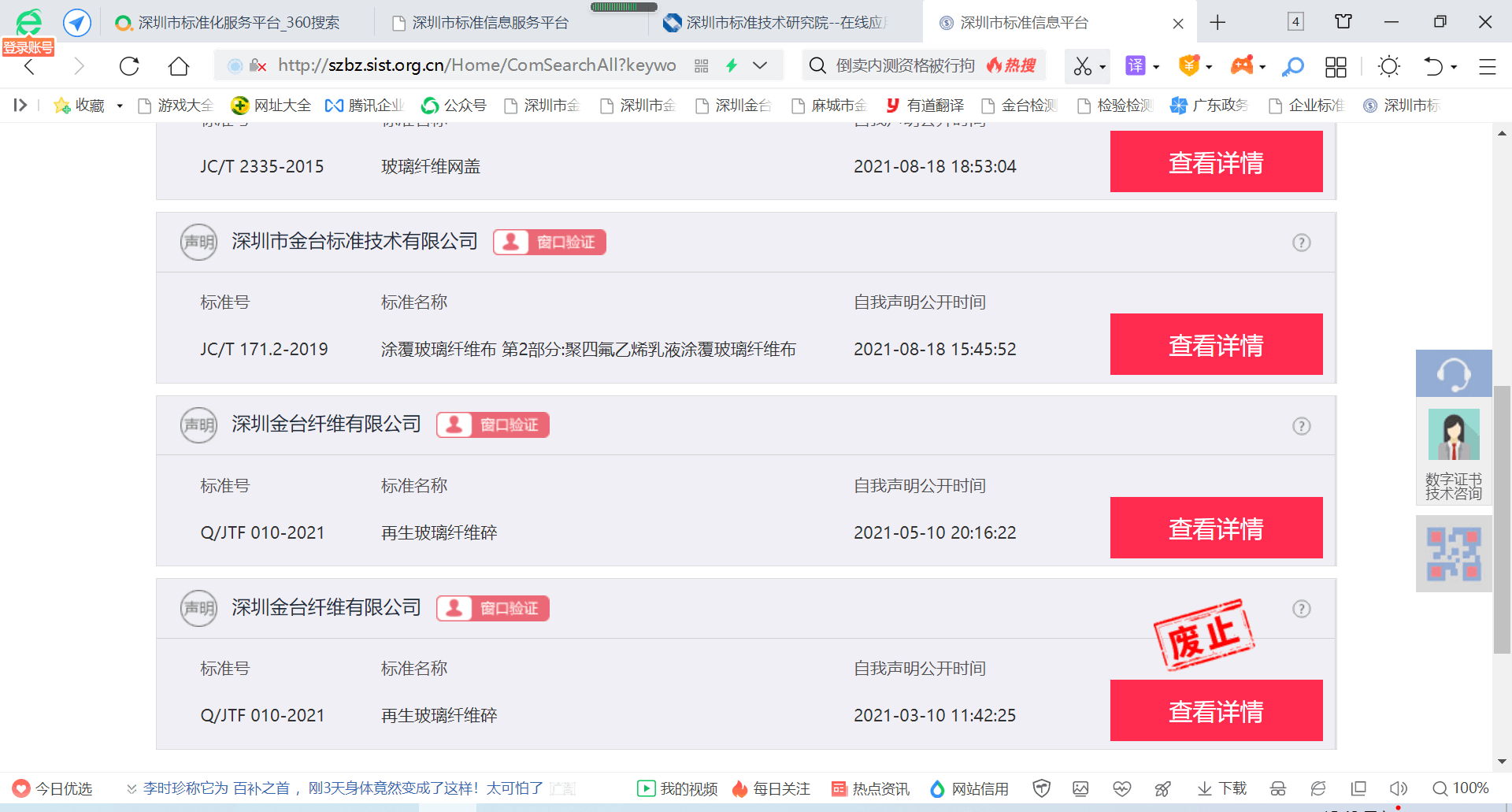
Task: Open 腾讯企业 bookmark
Action: pyautogui.click(x=365, y=106)
